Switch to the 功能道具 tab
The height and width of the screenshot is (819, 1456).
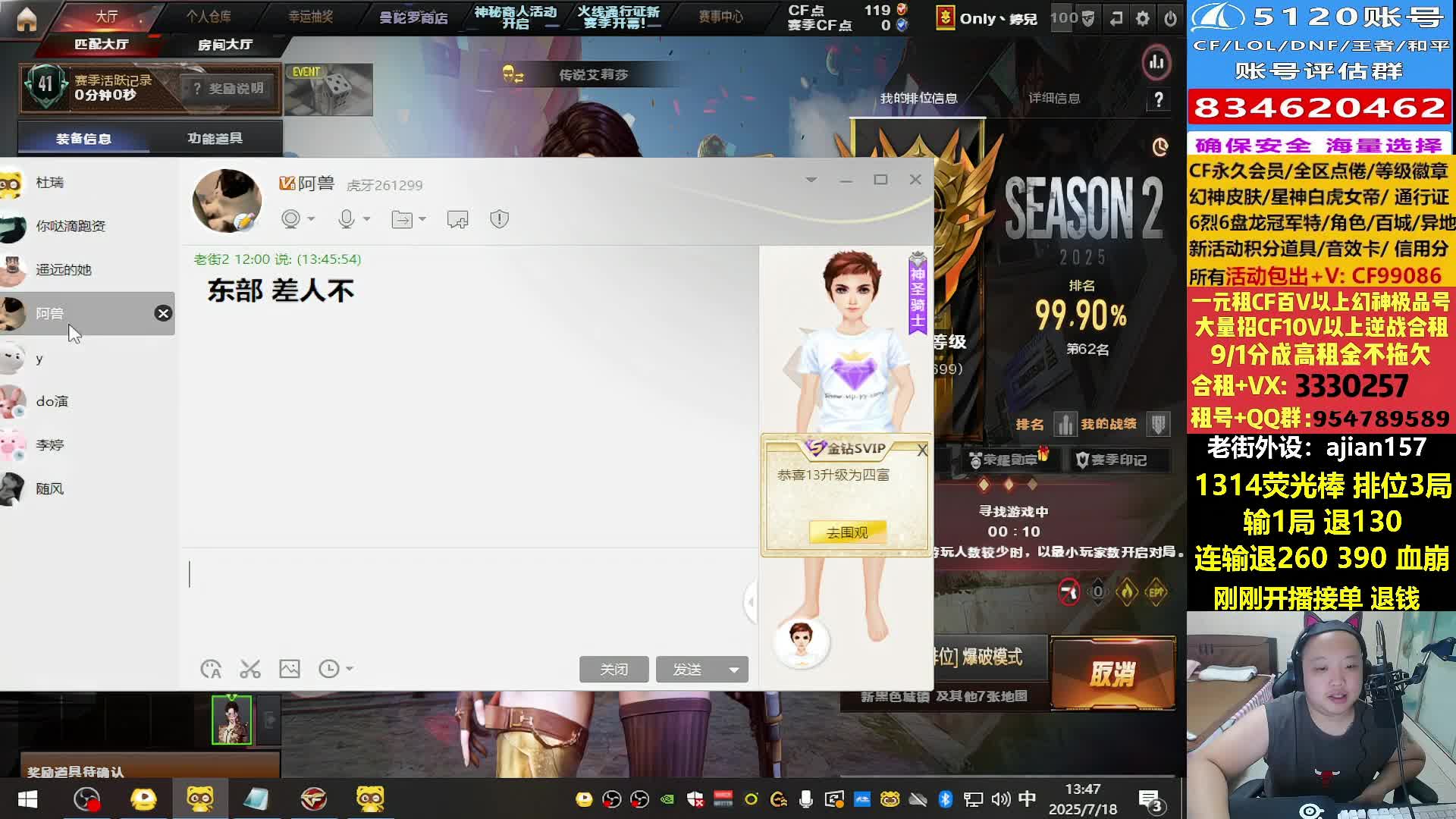pos(215,138)
